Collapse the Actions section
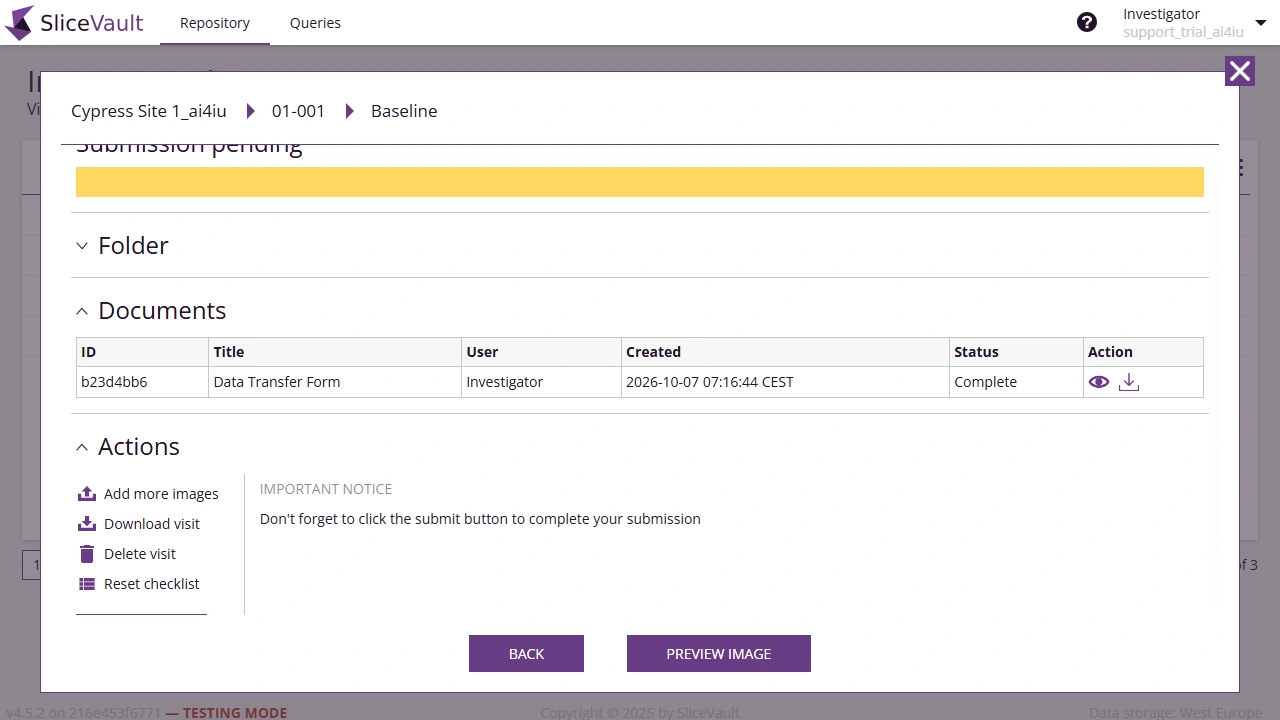This screenshot has height=720, width=1280. pyautogui.click(x=82, y=447)
